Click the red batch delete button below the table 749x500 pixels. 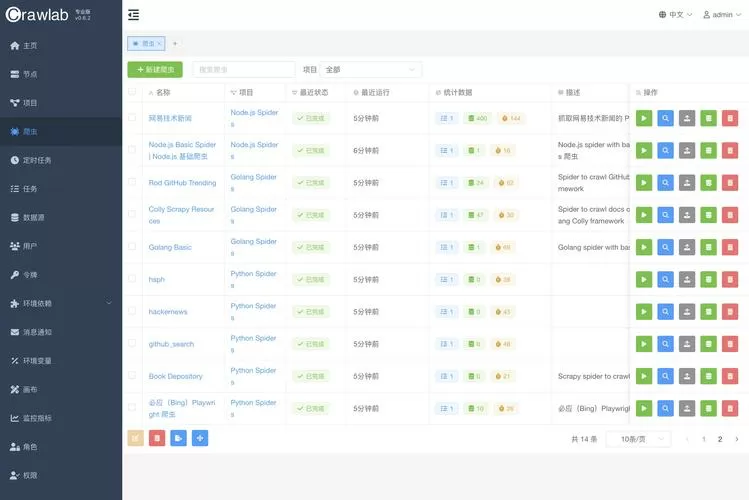(x=157, y=438)
